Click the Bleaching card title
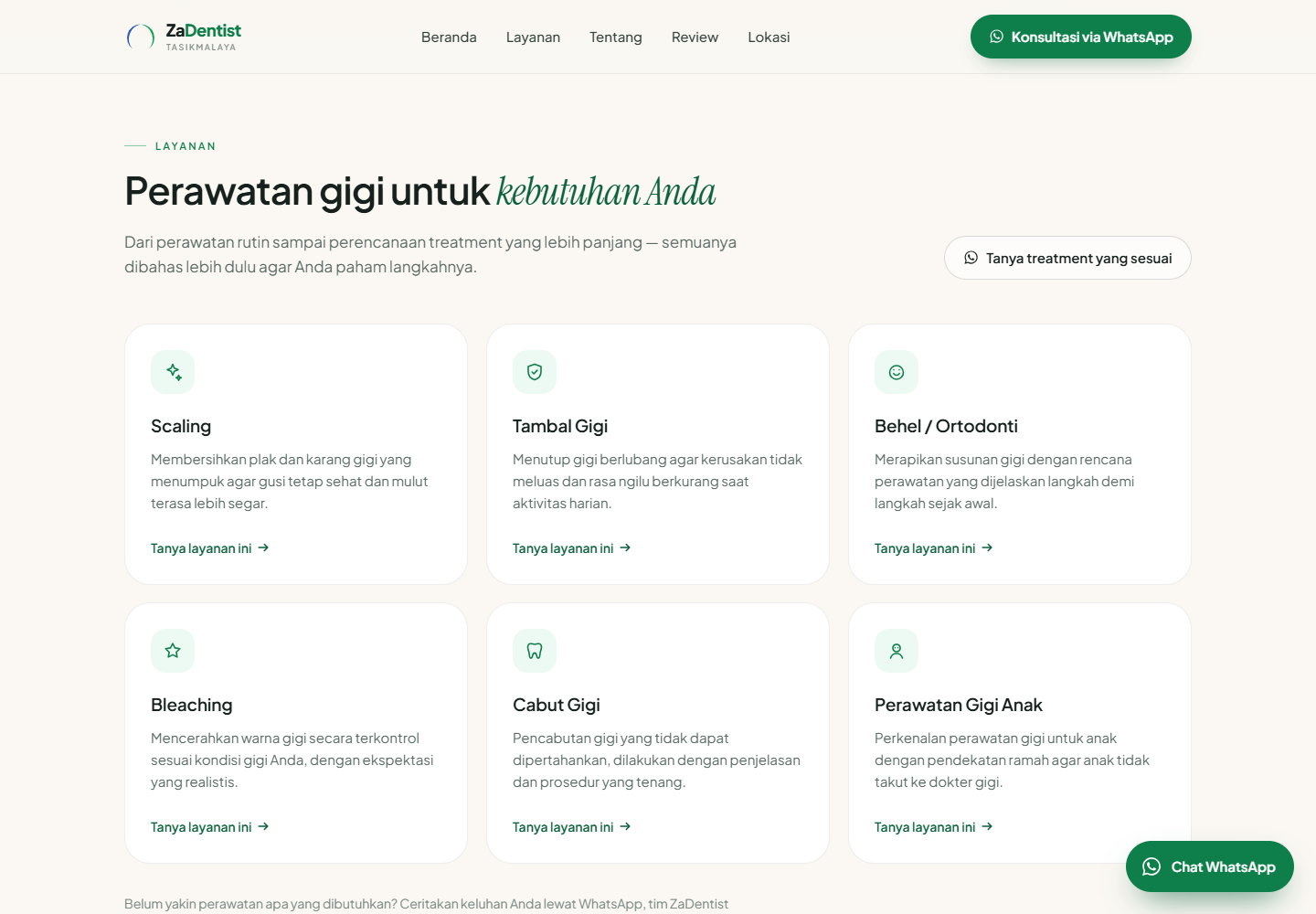The width and height of the screenshot is (1316, 914). 192,705
